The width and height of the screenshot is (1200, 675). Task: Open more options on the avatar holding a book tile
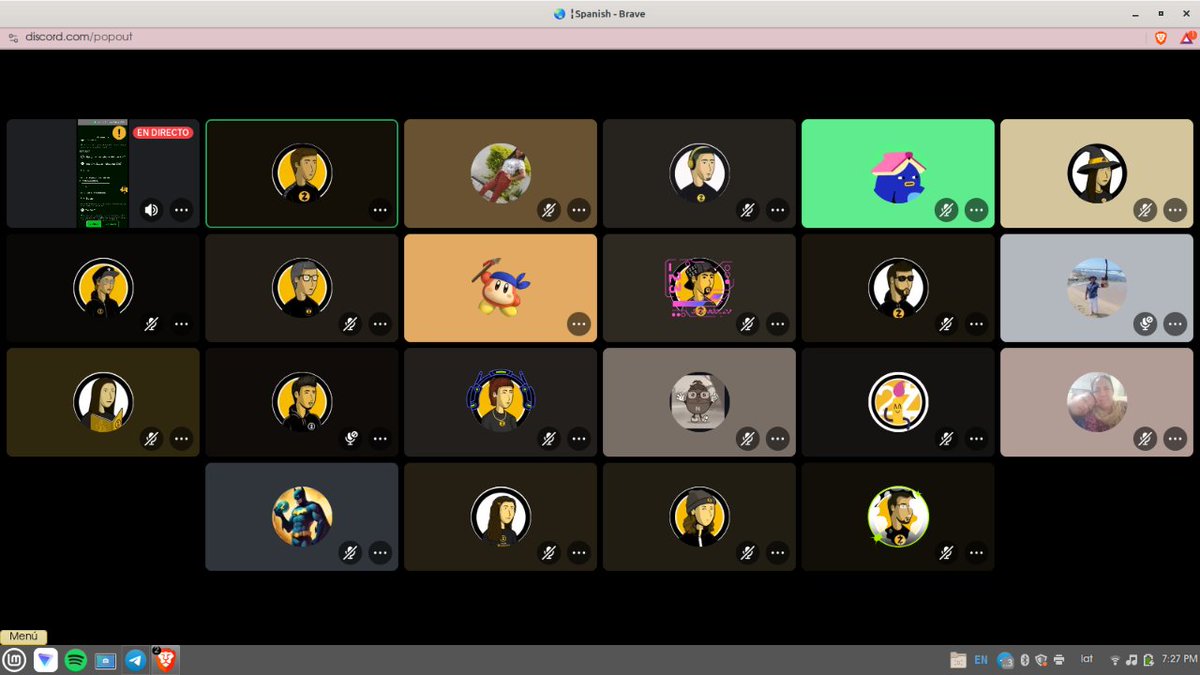pyautogui.click(x=181, y=438)
